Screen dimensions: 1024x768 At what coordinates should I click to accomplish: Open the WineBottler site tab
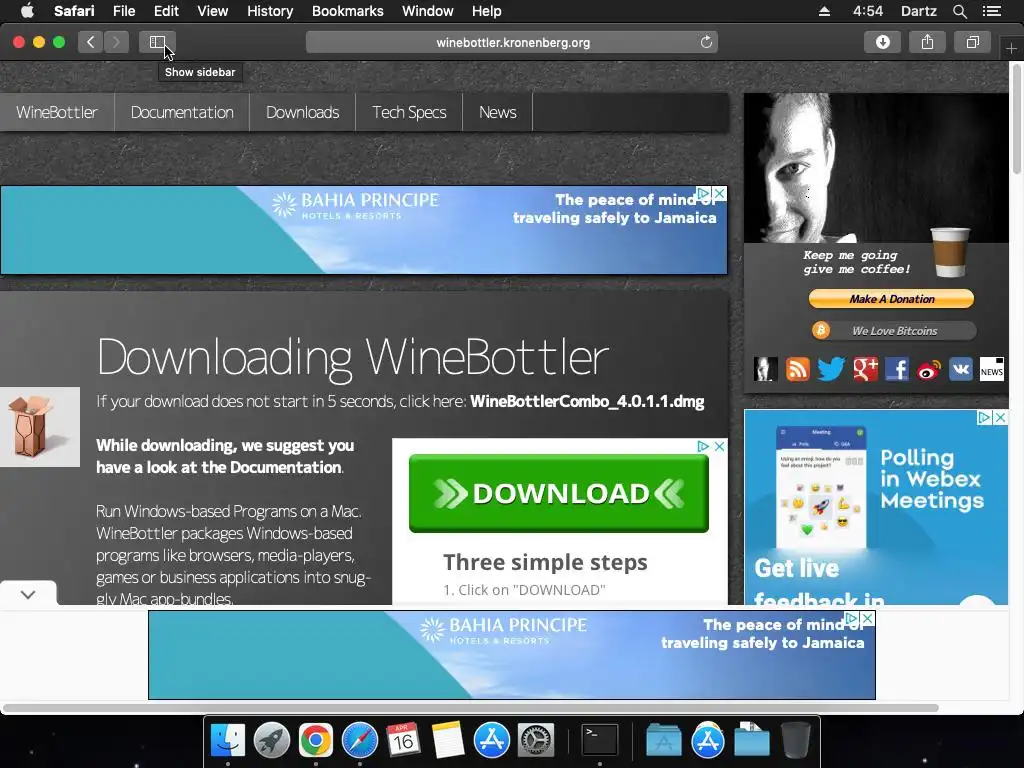57,112
